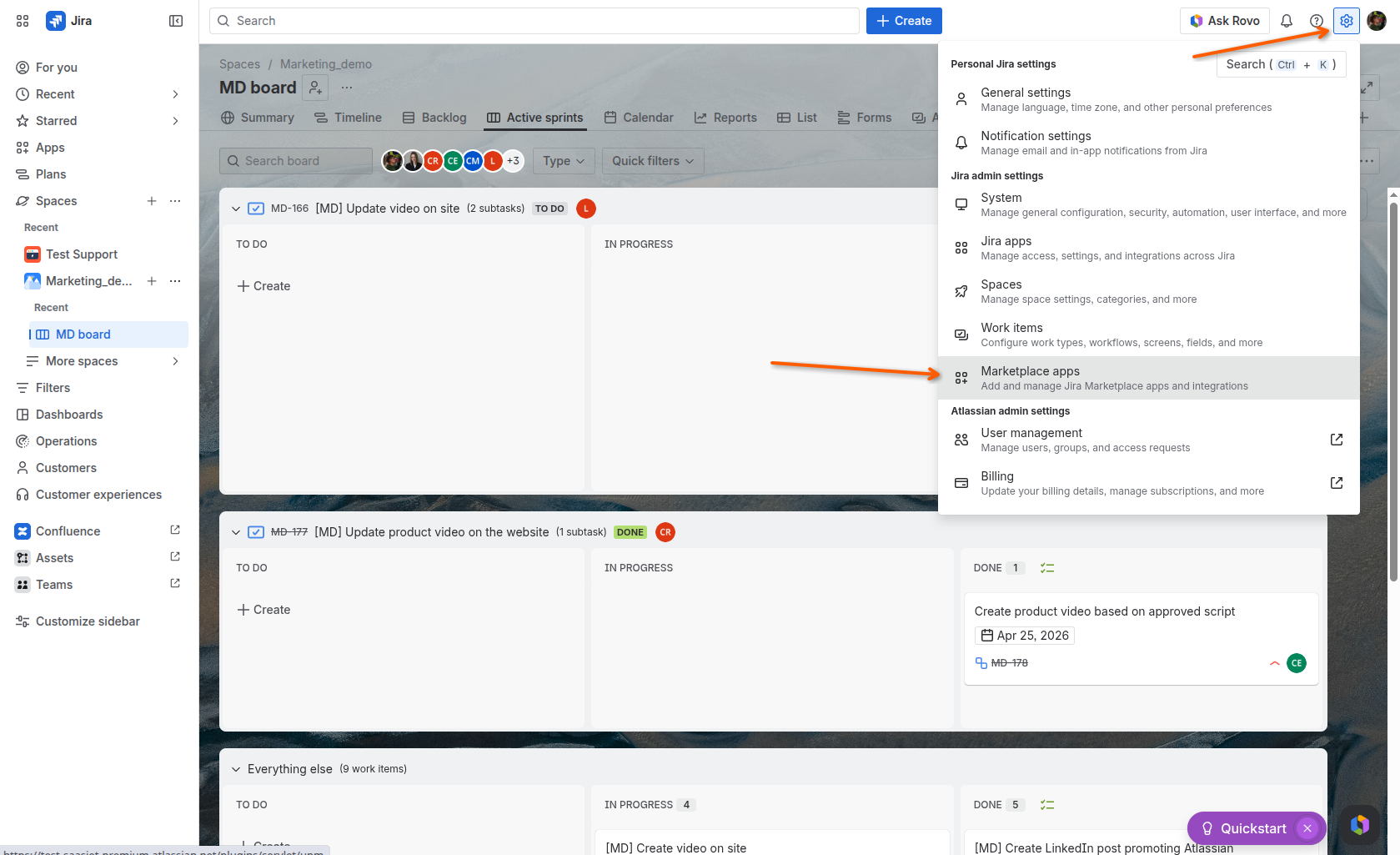Open Ask Rovo
The width and height of the screenshot is (1400, 855).
pyautogui.click(x=1224, y=21)
